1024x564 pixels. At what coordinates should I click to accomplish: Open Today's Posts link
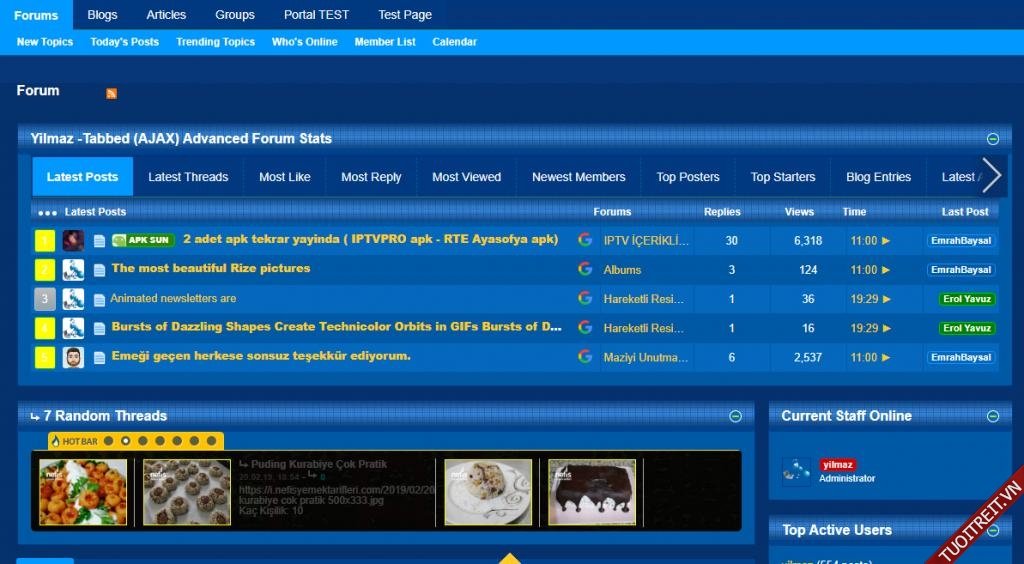[124, 42]
